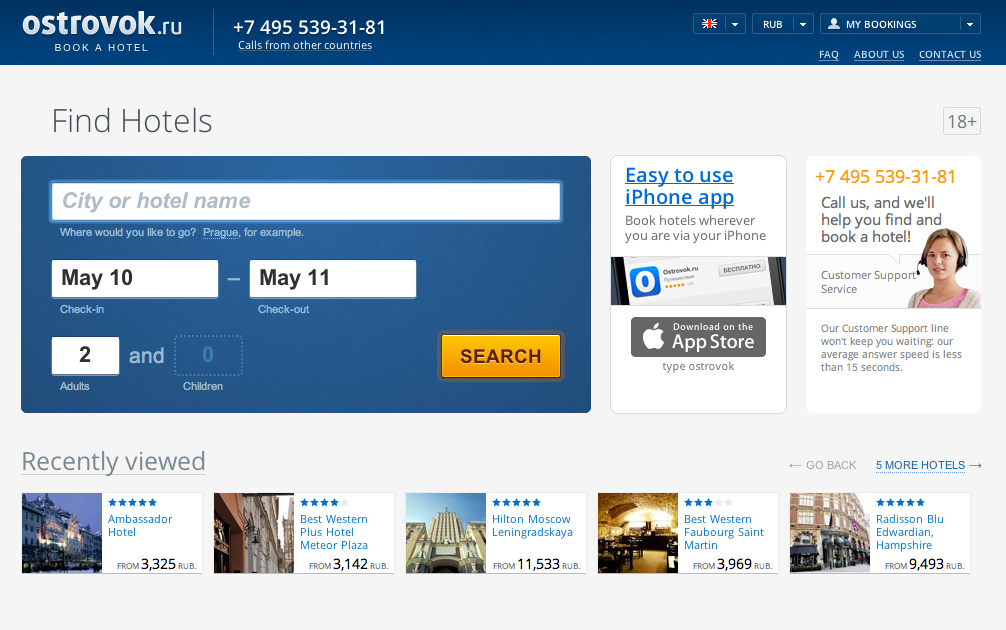Focus the City or hotel name field
Viewport: 1006px width, 630px height.
pos(306,201)
